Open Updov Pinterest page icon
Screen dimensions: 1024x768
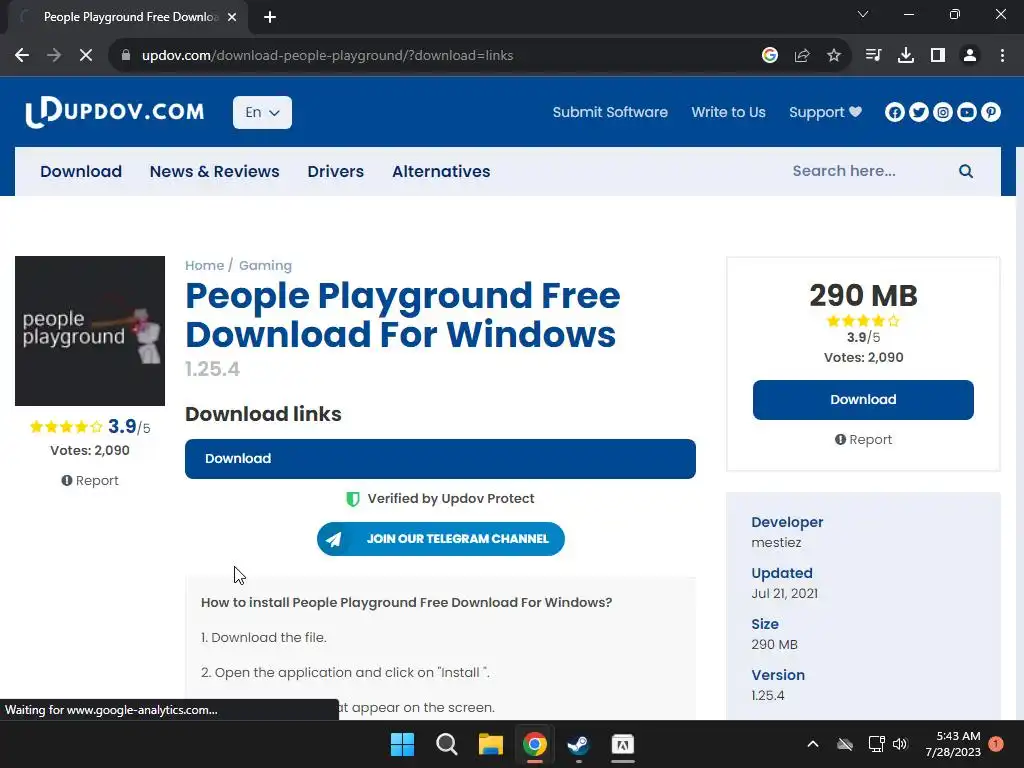991,112
